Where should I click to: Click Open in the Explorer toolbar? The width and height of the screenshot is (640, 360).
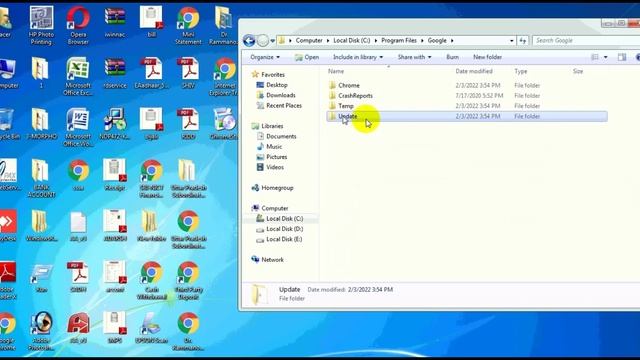click(x=307, y=57)
